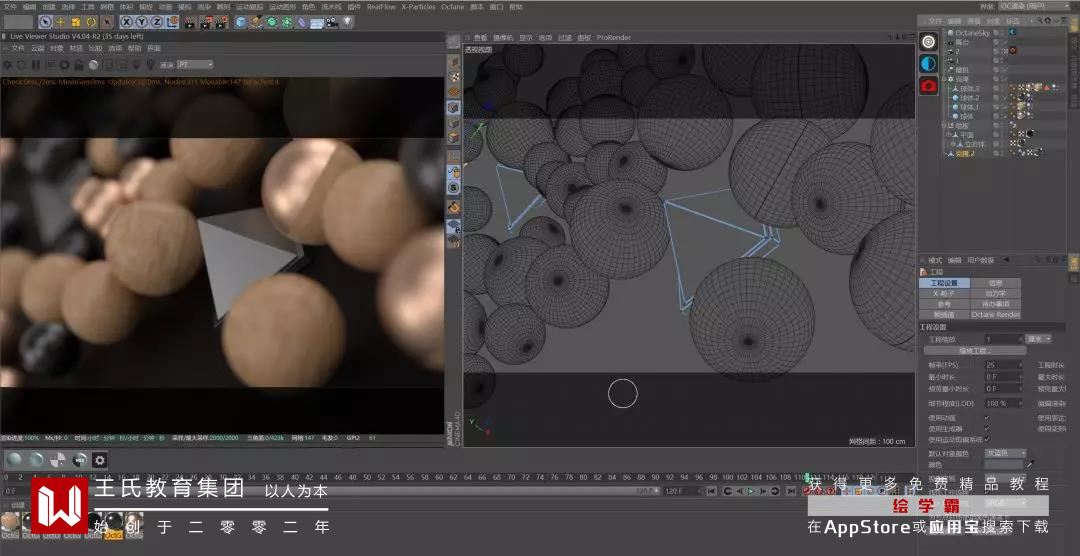The width and height of the screenshot is (1080, 556).
Task: Toggle the 使用生成器 checkbox
Action: click(x=987, y=428)
